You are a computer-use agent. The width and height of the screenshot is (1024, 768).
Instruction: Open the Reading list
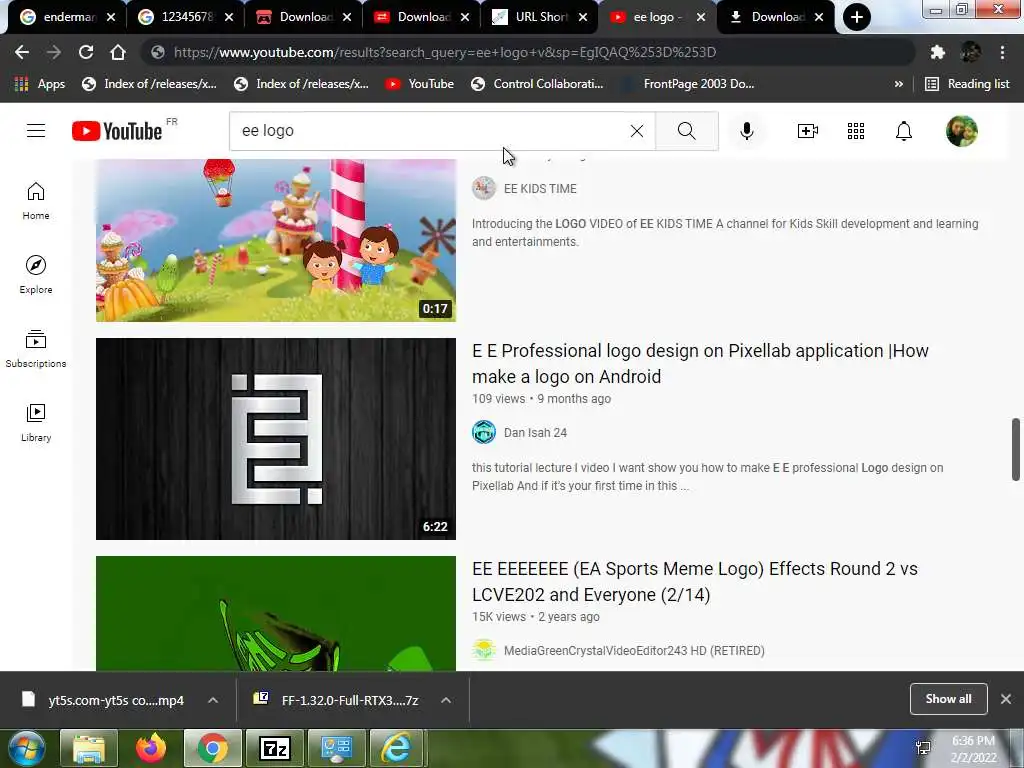coord(967,84)
